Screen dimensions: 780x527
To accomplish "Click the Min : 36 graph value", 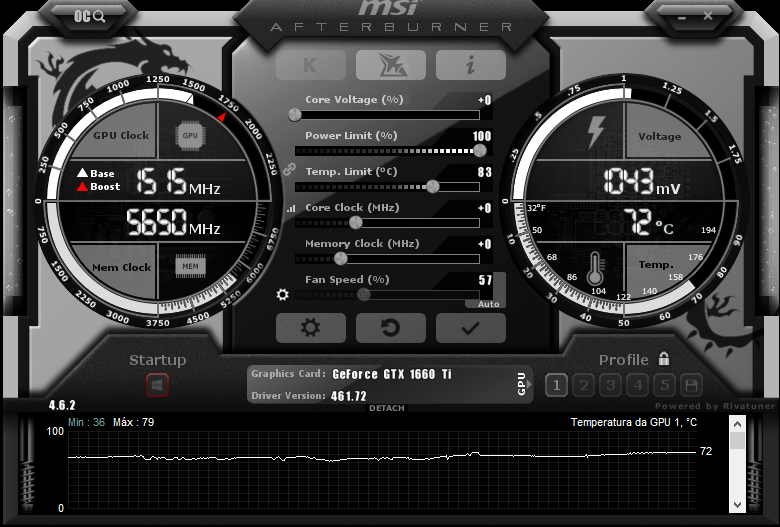I will coord(87,422).
